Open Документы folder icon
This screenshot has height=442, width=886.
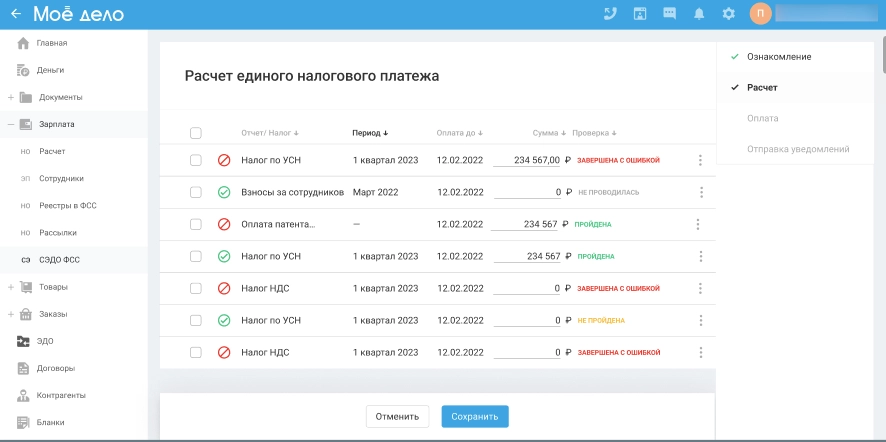[25, 97]
